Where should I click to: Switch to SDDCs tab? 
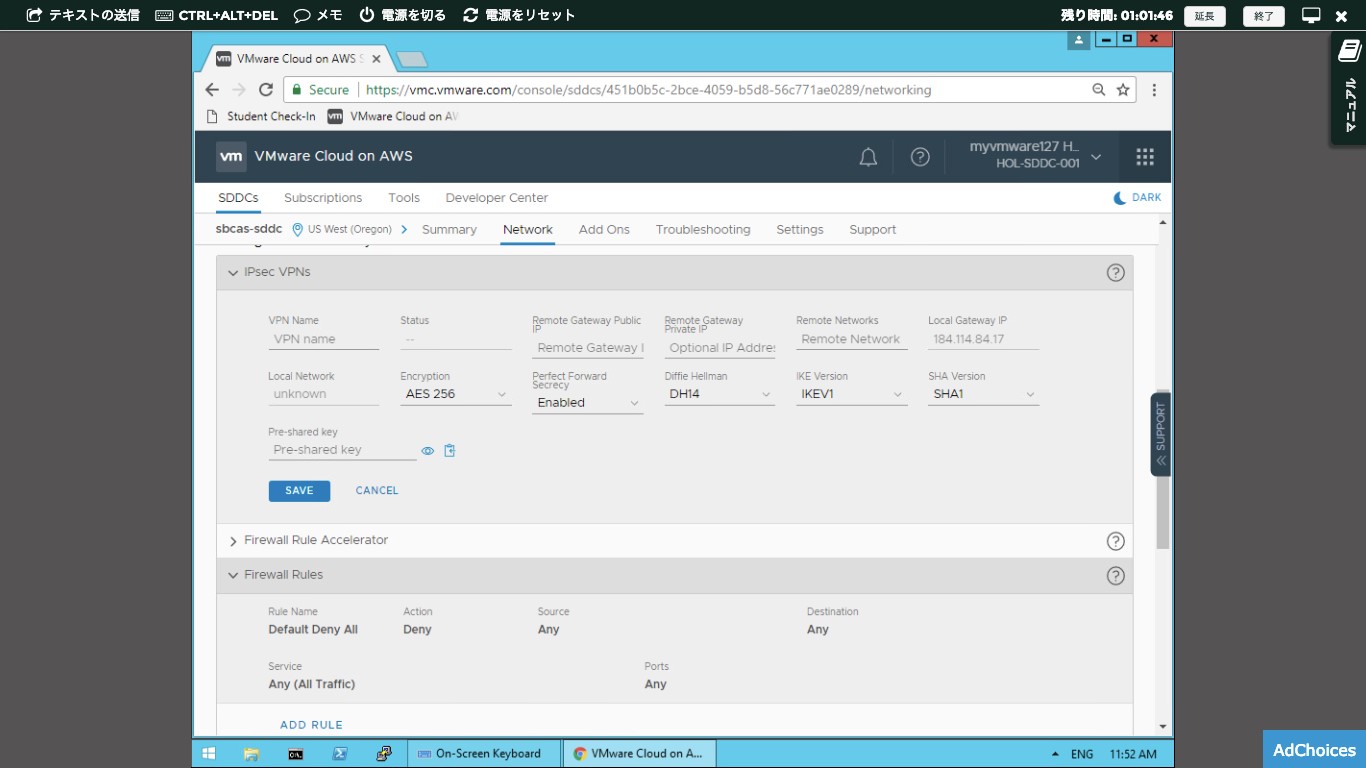pos(238,198)
